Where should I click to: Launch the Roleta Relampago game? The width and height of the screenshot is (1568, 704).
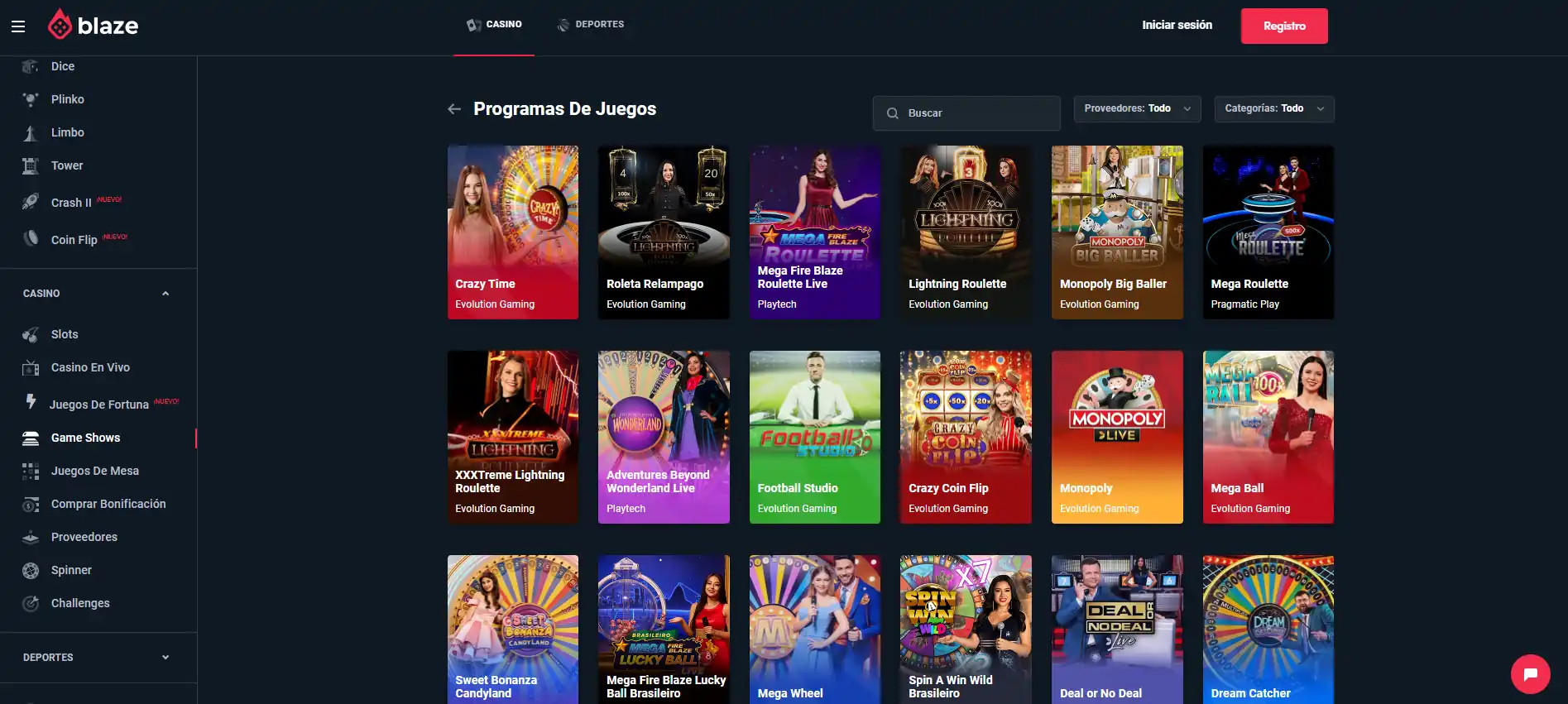click(664, 232)
